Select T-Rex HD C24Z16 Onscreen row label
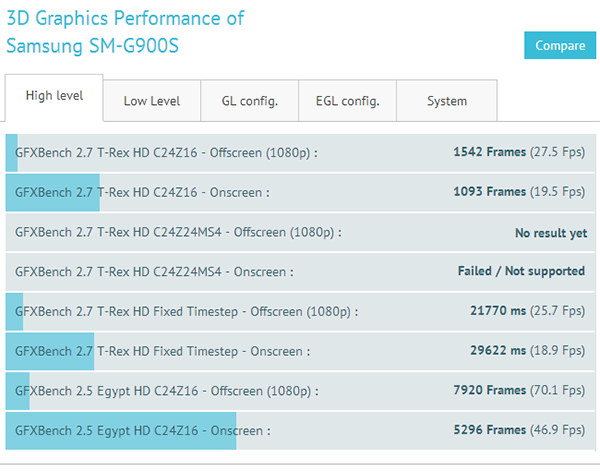This screenshot has width=600, height=471. click(x=142, y=192)
